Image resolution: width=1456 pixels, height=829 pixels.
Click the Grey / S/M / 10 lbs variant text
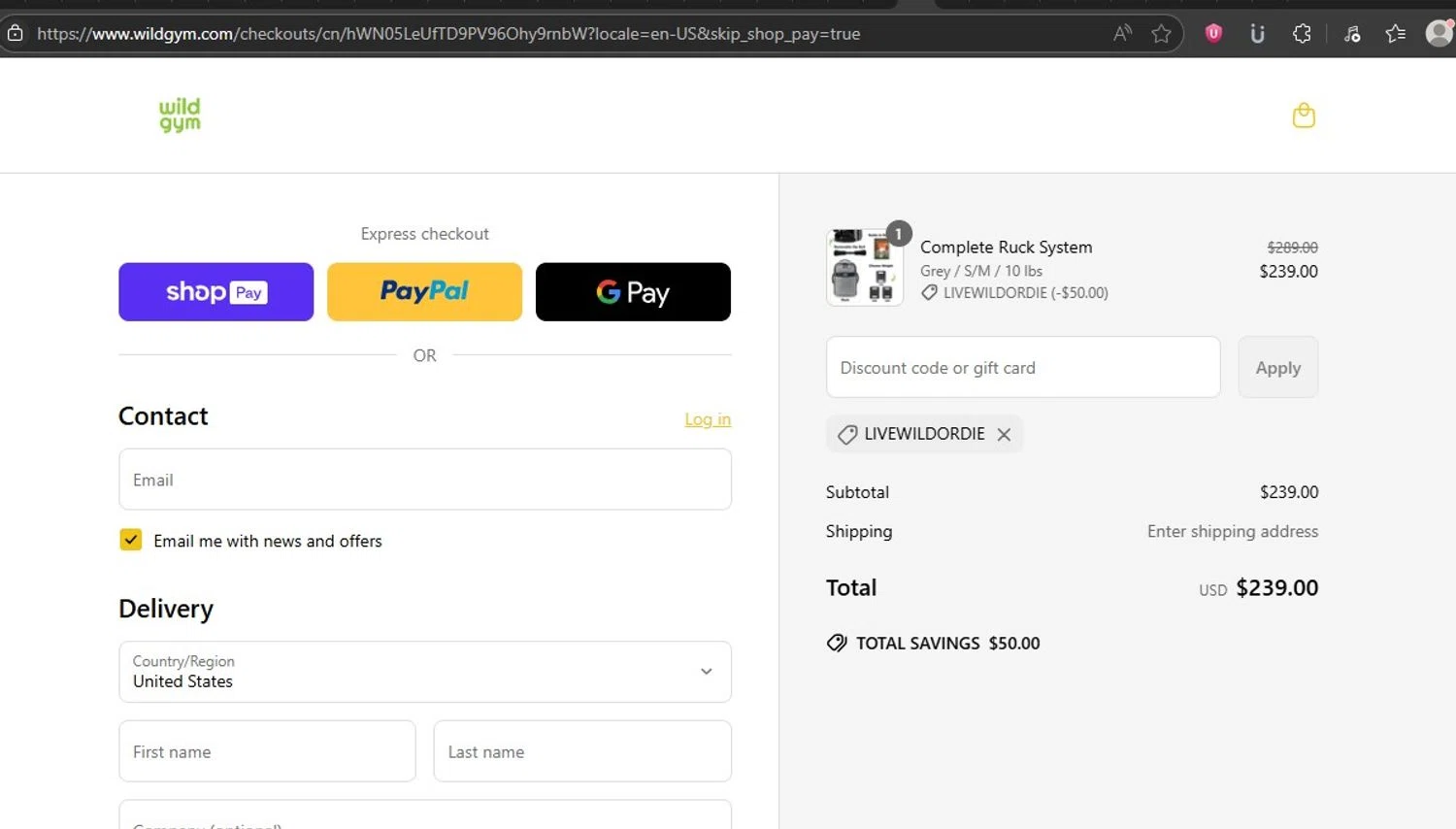[981, 272]
